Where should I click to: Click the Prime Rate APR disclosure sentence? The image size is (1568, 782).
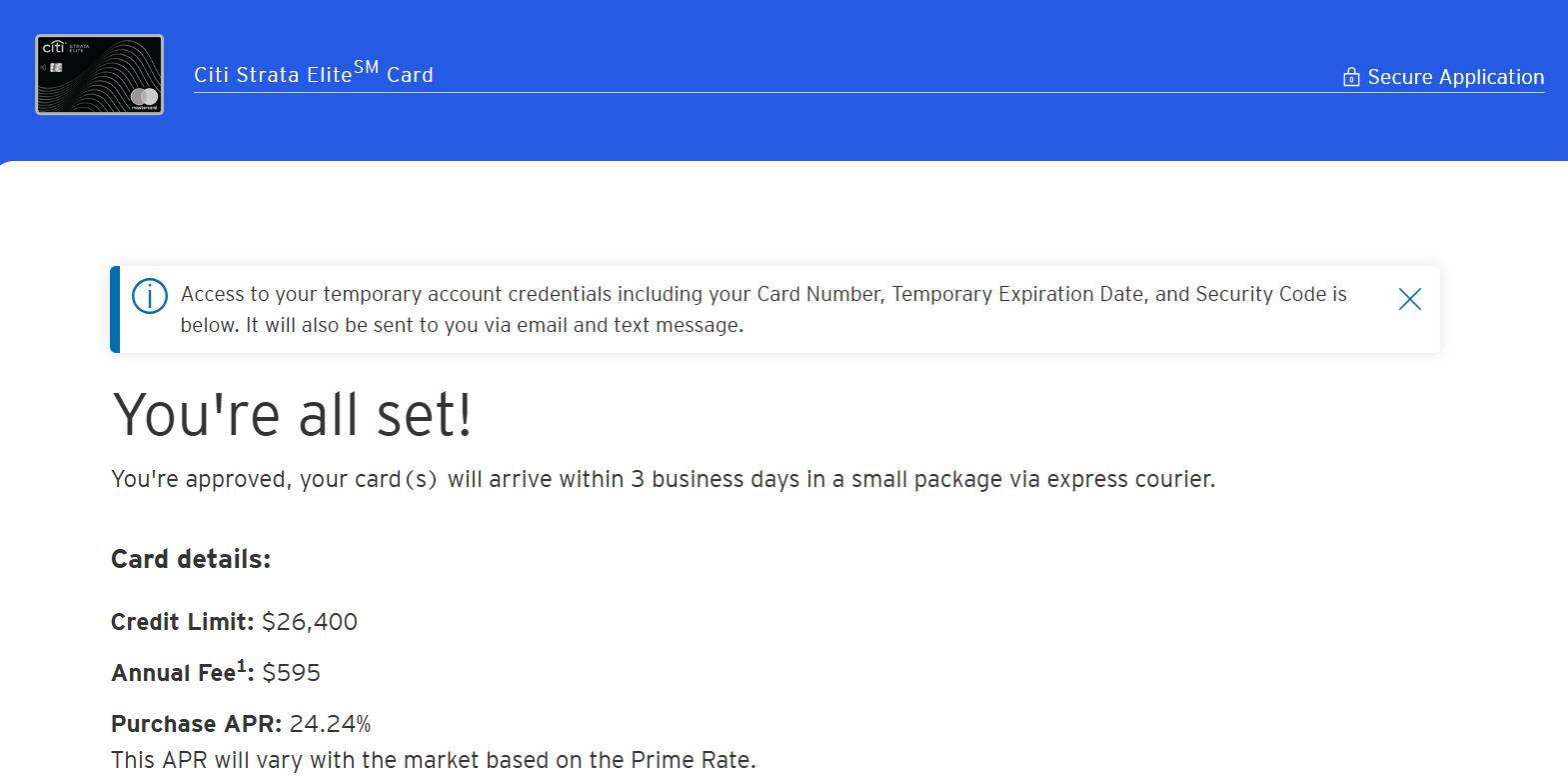tap(434, 760)
